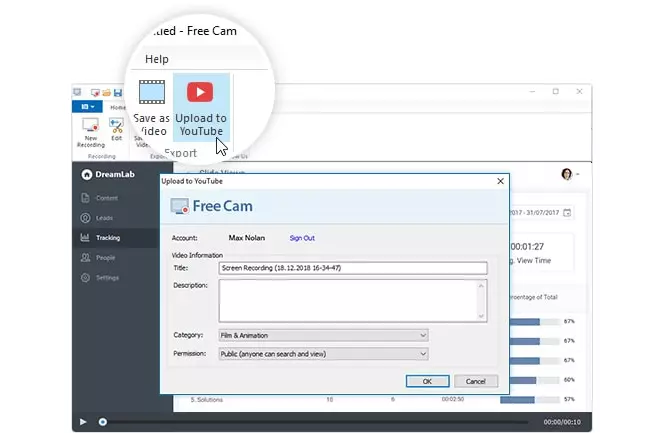
Task: Maximize the Free Cam window
Action: click(556, 91)
